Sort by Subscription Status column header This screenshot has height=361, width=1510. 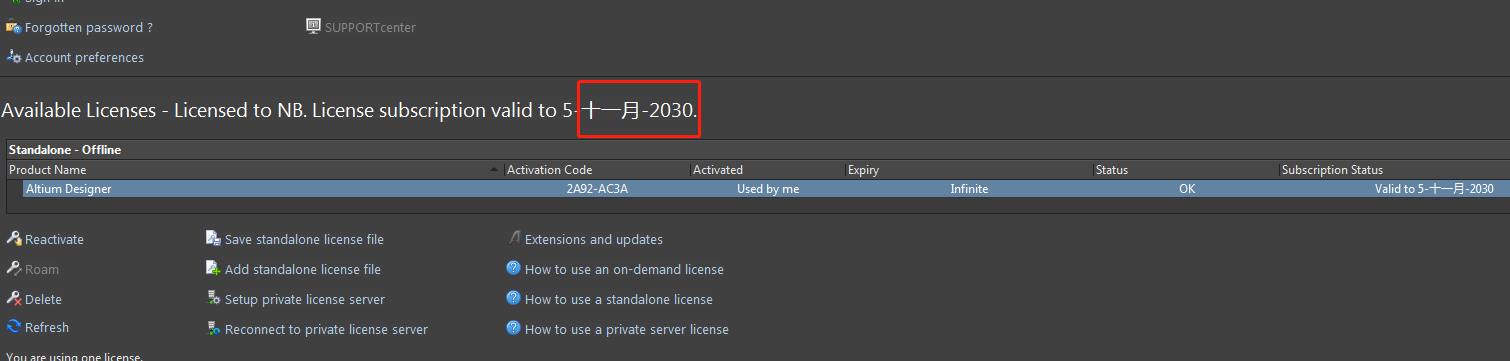1394,170
